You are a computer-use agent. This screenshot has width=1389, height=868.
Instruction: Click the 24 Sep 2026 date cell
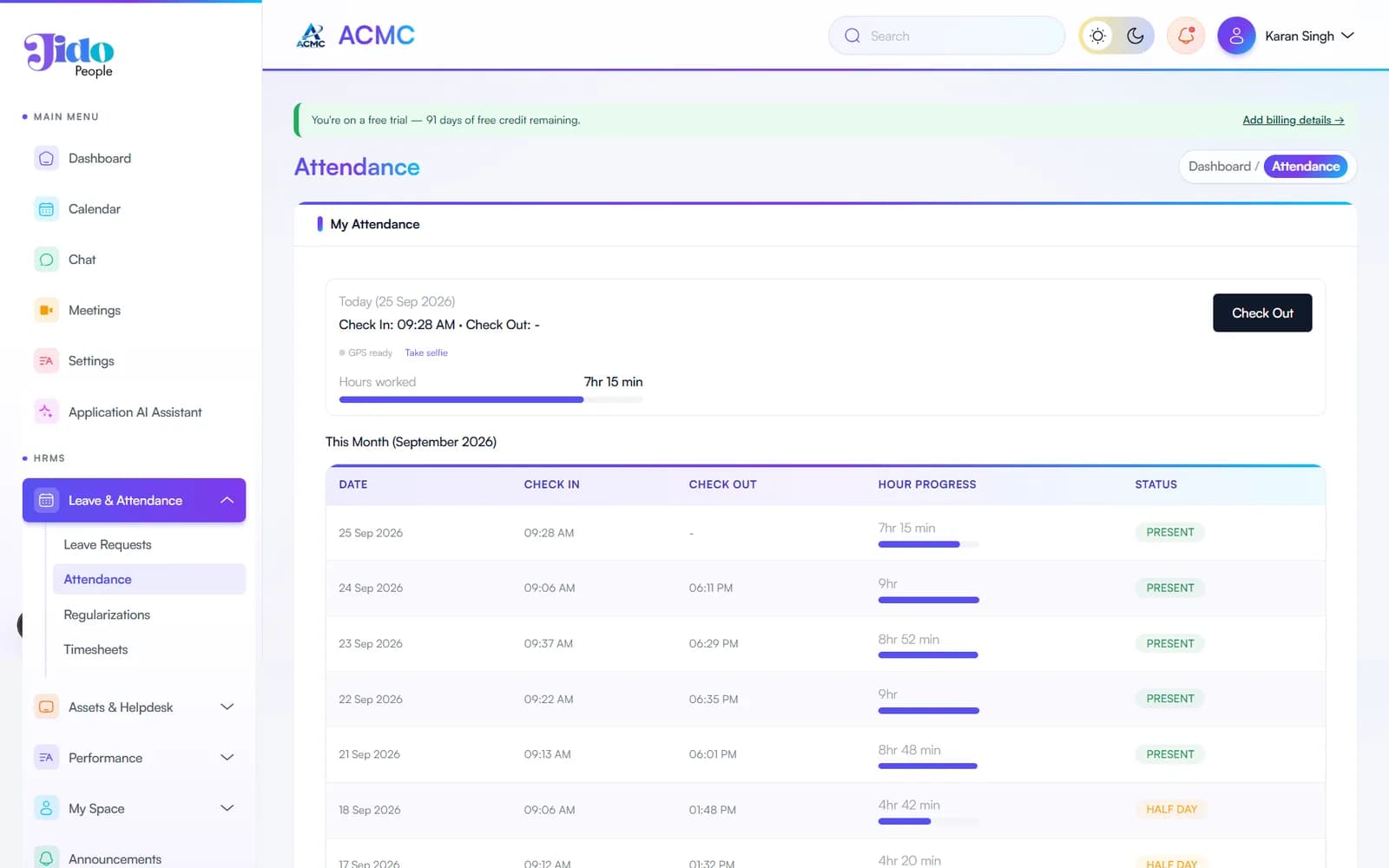pos(371,588)
